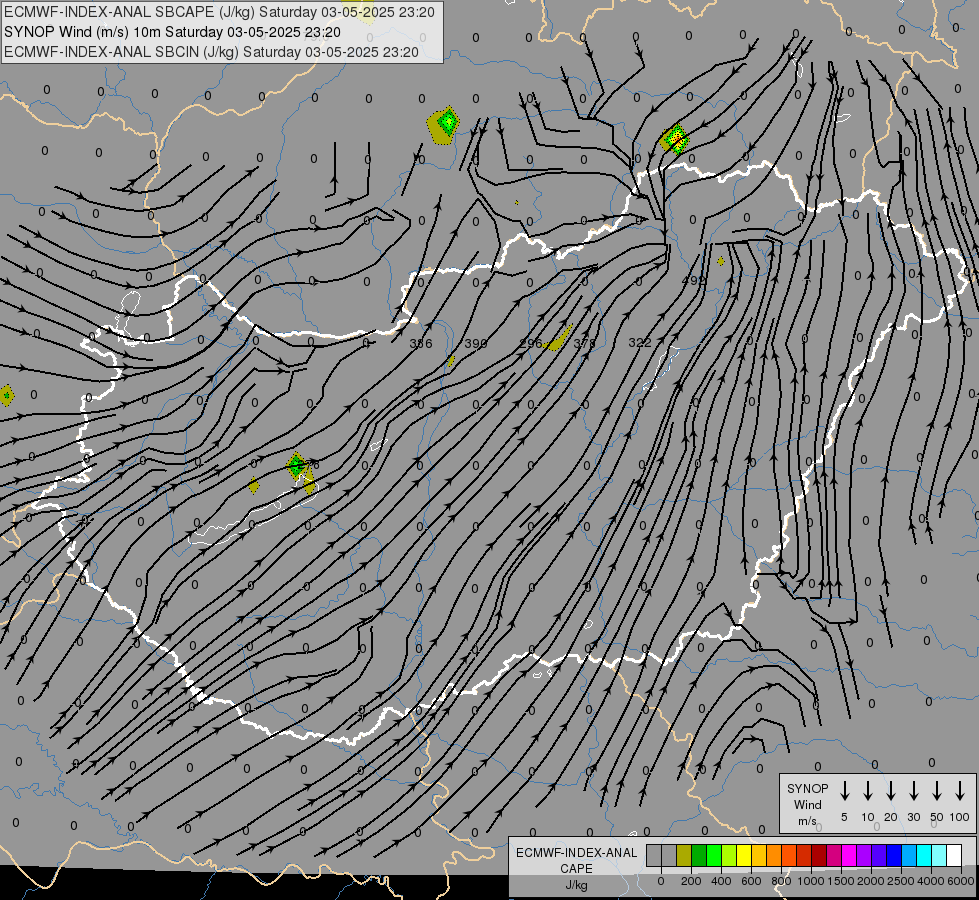This screenshot has width=979, height=900.
Task: Select the purple swatch left of 2000 tick
Action: coord(864,856)
